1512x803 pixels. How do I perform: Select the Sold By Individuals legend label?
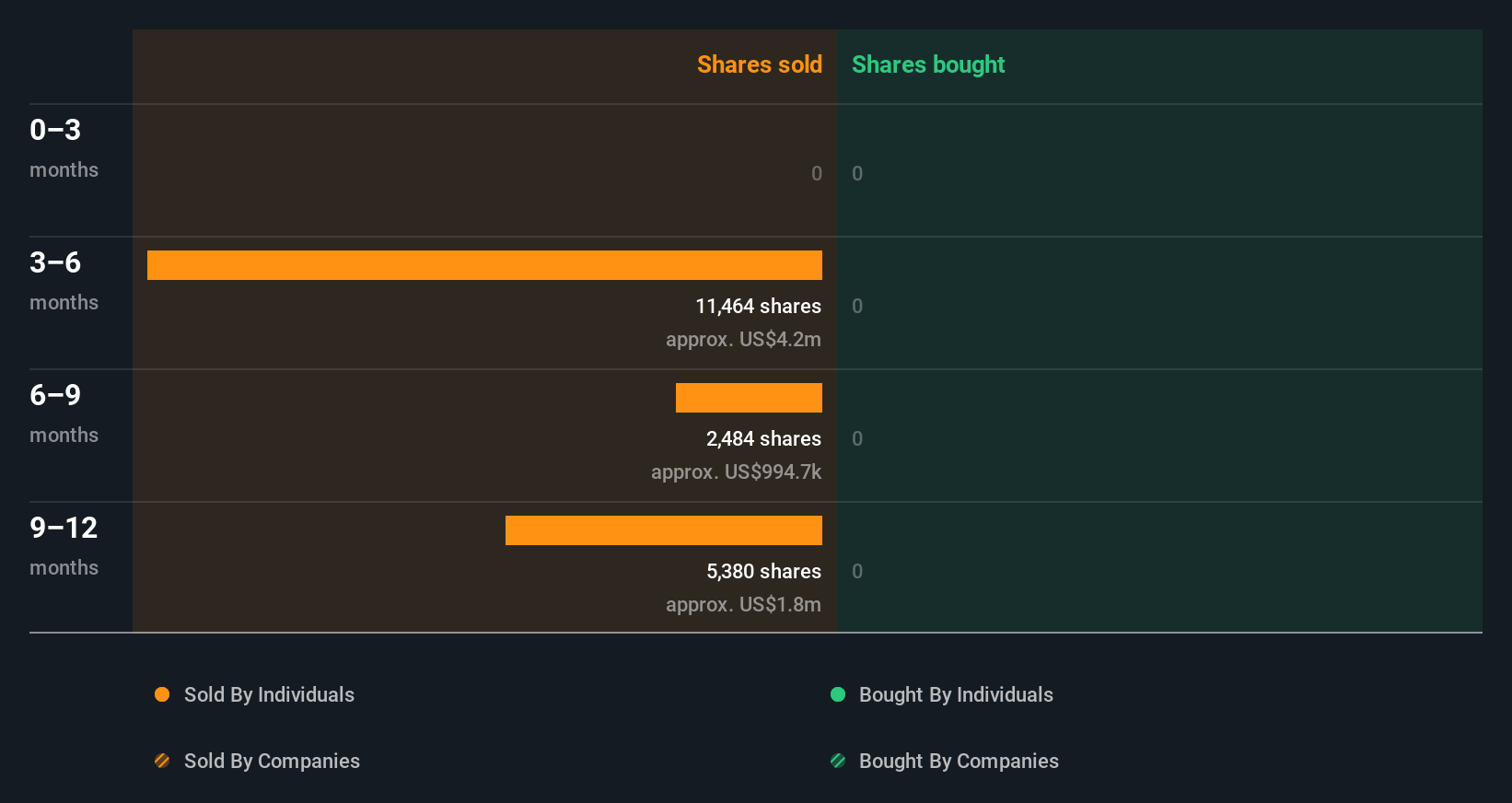coord(269,694)
